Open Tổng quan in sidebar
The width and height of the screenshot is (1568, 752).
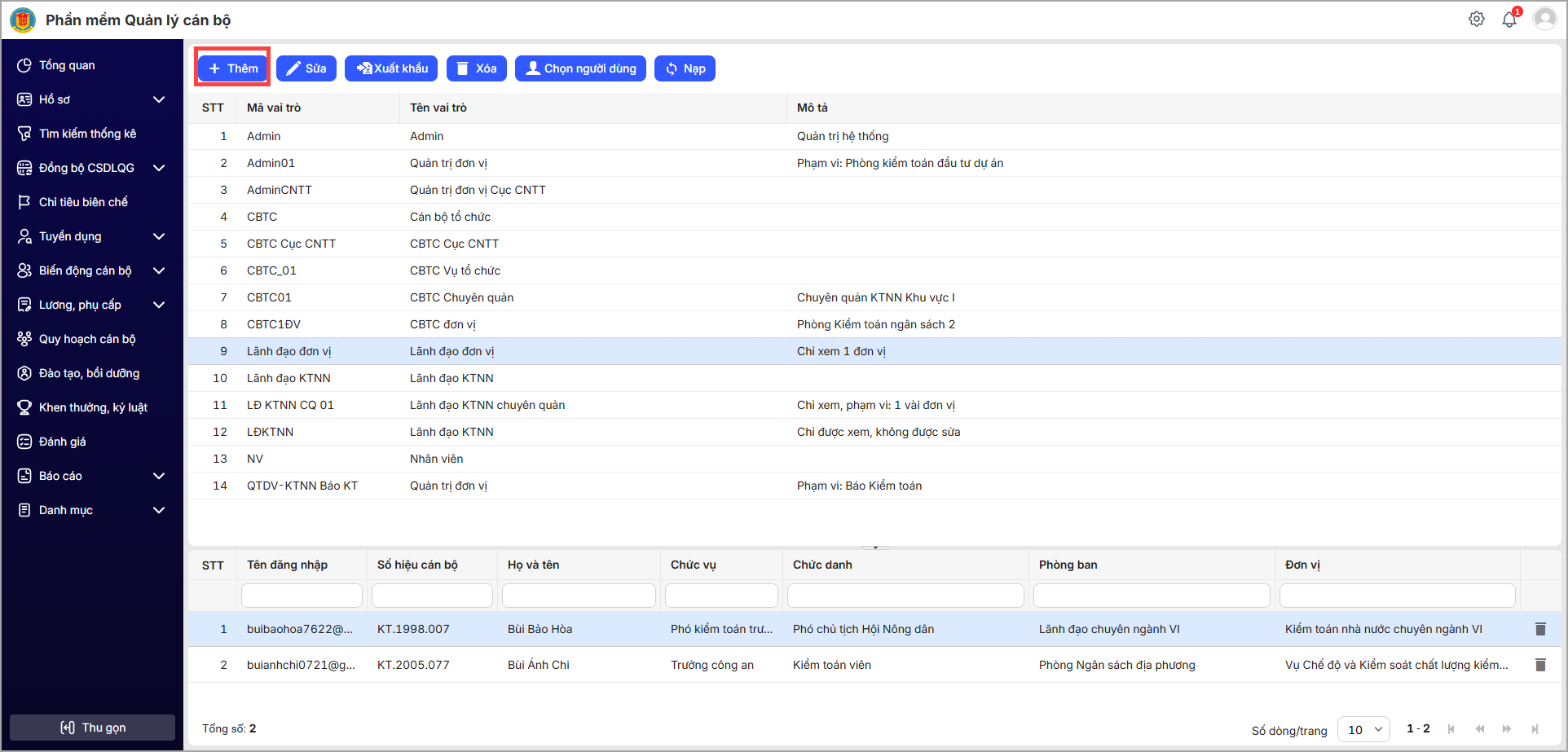[x=67, y=65]
